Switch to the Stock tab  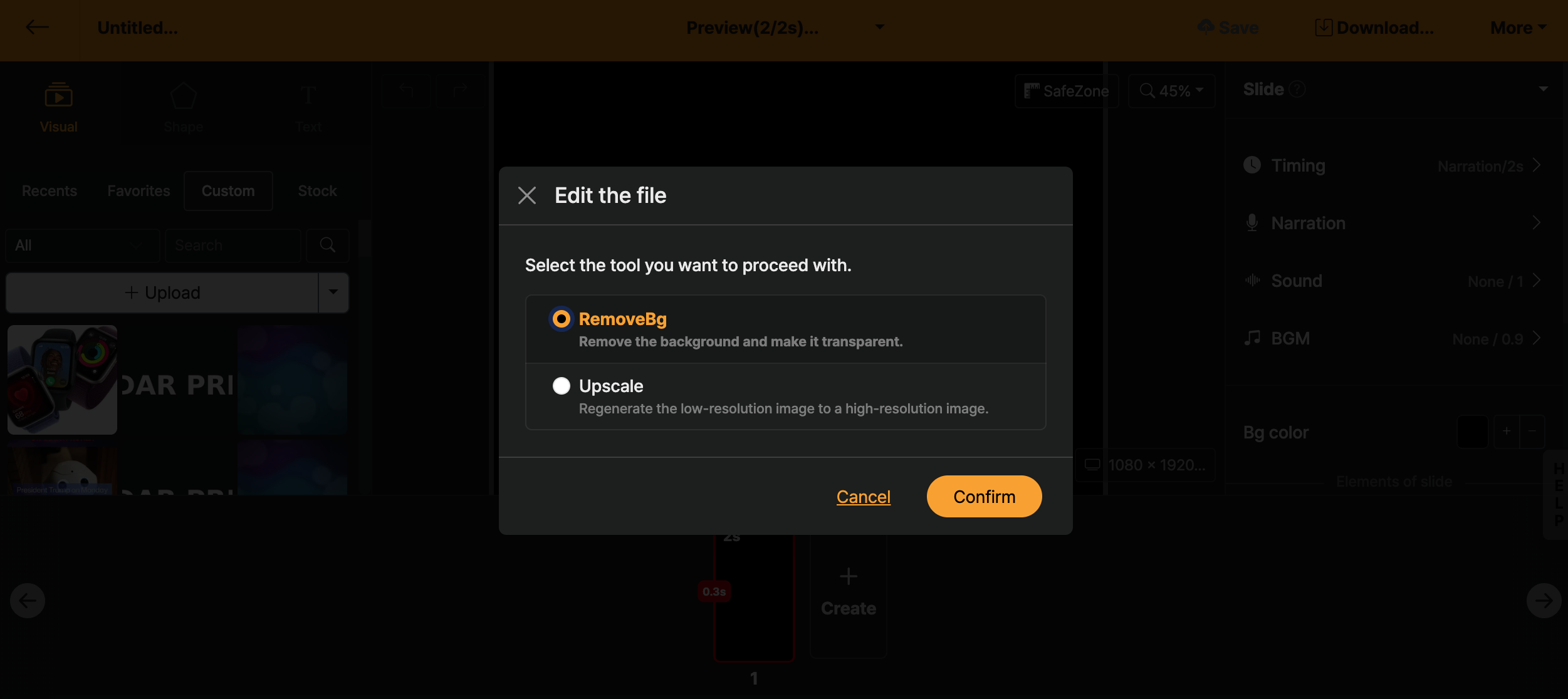317,191
